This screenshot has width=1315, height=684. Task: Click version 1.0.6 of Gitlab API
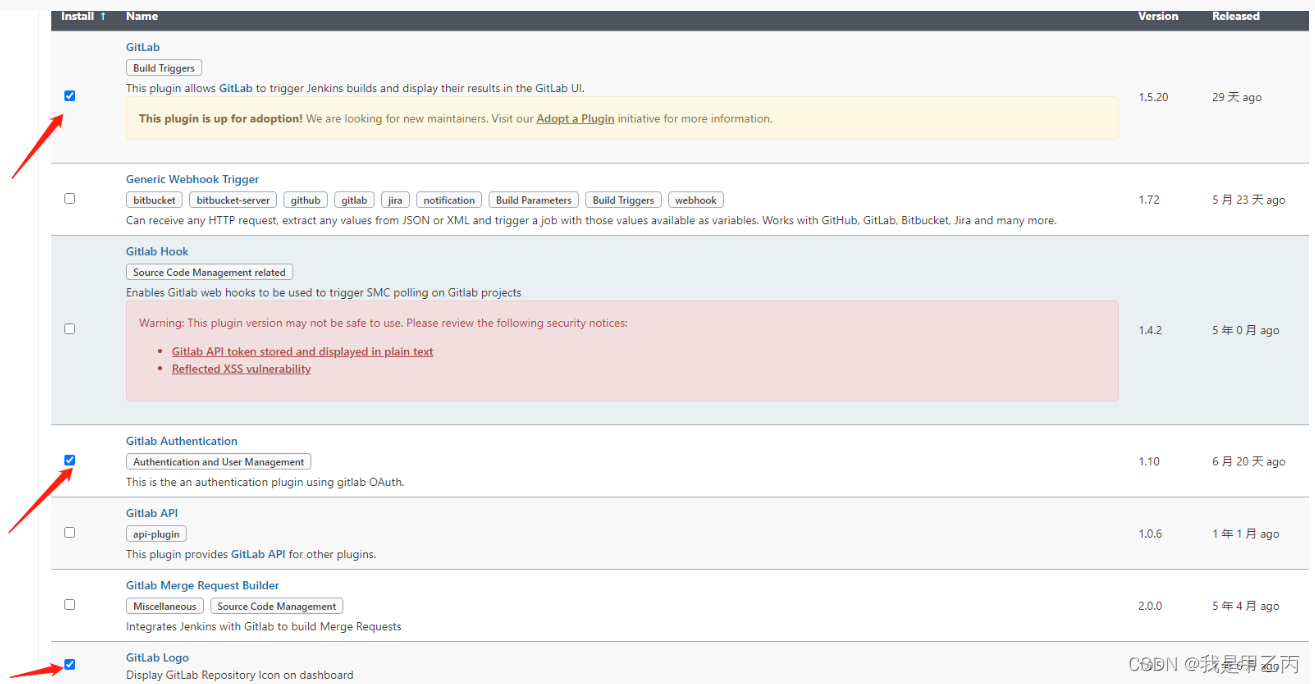tap(1150, 534)
